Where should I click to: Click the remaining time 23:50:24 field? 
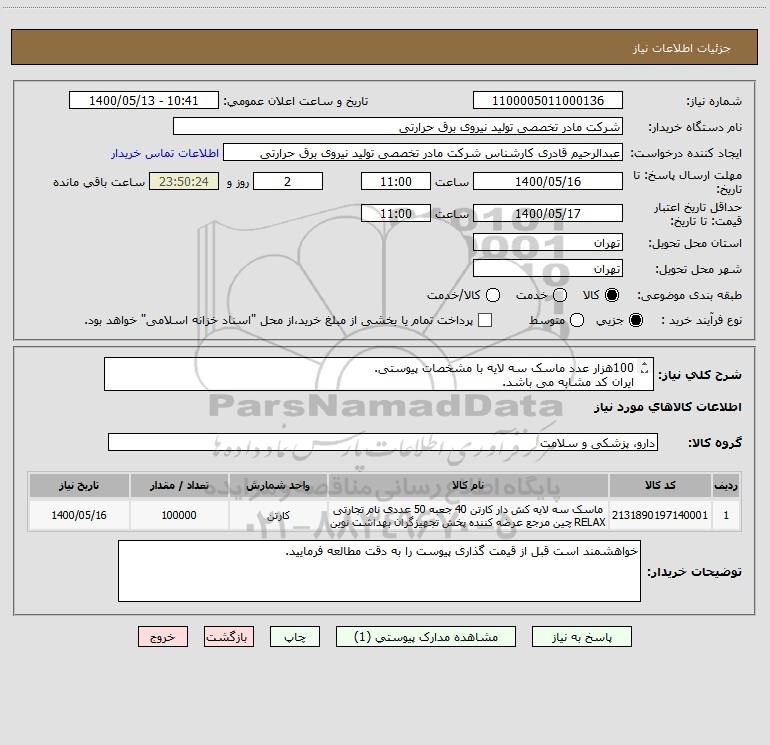point(184,181)
